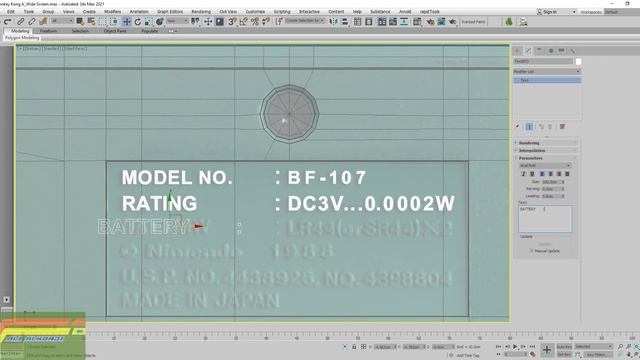Click the object name field

click(x=543, y=61)
